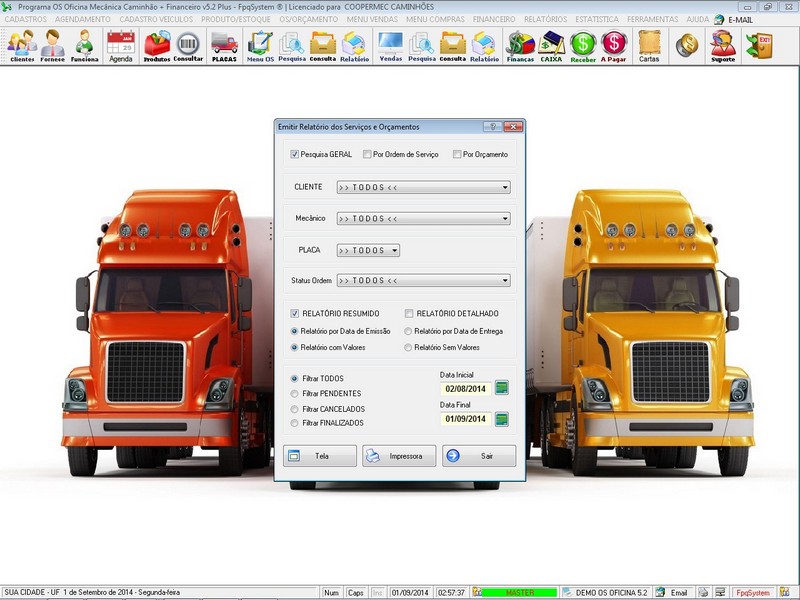This screenshot has height=600, width=800.
Task: Open the FERRAMENTAS menu
Action: (x=653, y=19)
